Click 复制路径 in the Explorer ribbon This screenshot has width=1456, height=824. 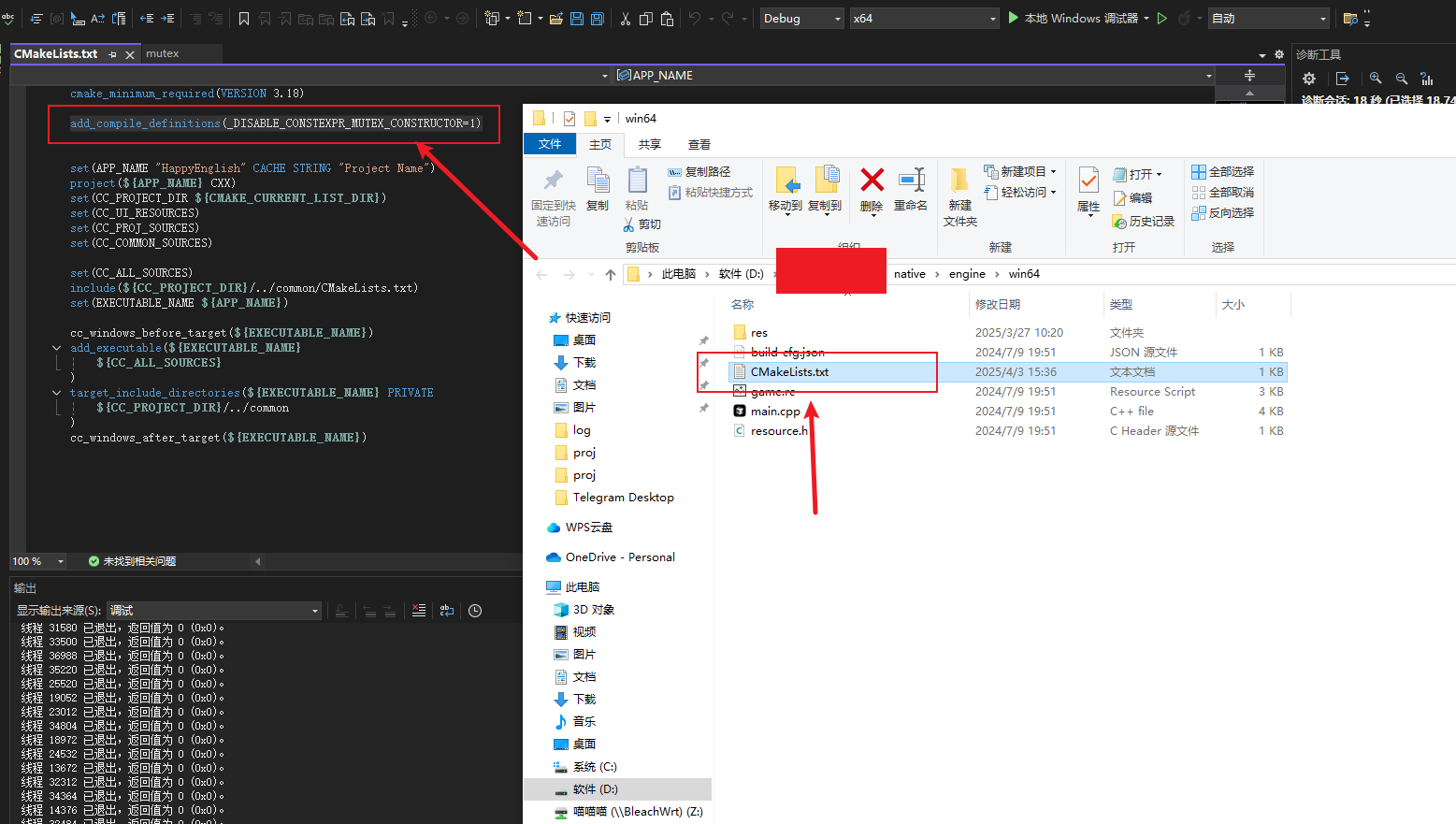pos(699,172)
